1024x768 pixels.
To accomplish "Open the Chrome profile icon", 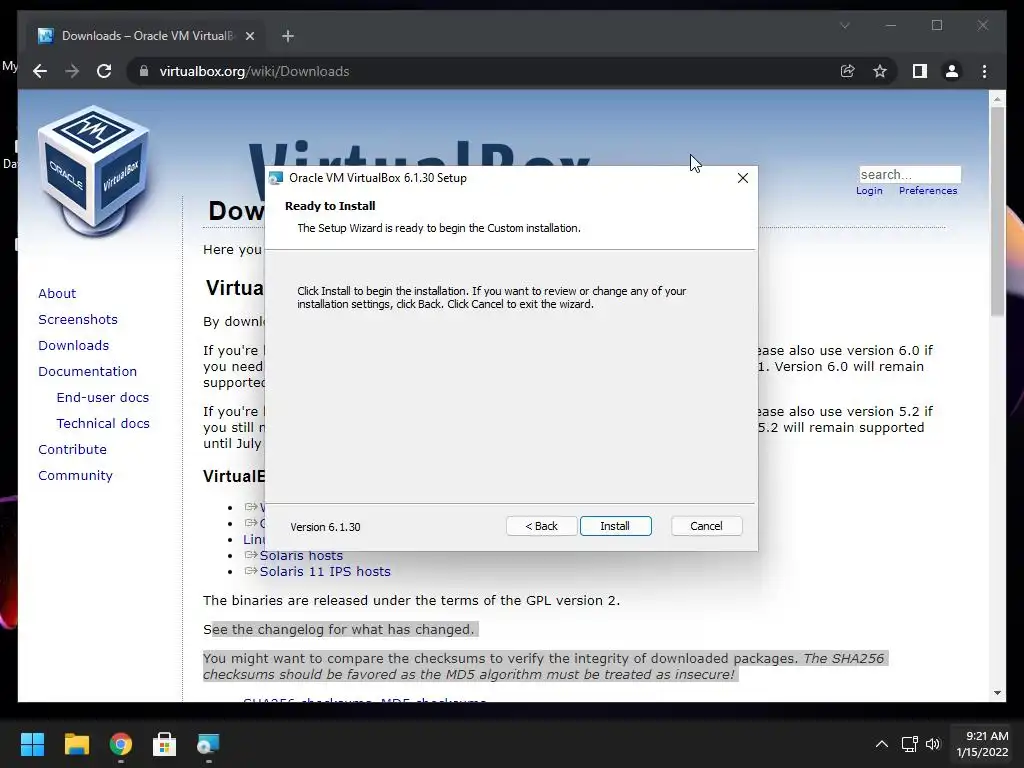I will tap(952, 71).
